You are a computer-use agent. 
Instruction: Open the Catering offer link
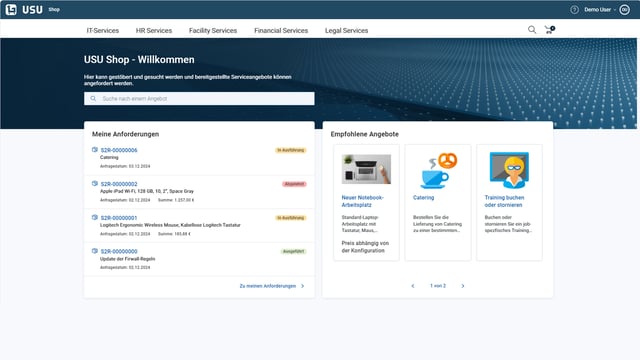[x=423, y=198]
